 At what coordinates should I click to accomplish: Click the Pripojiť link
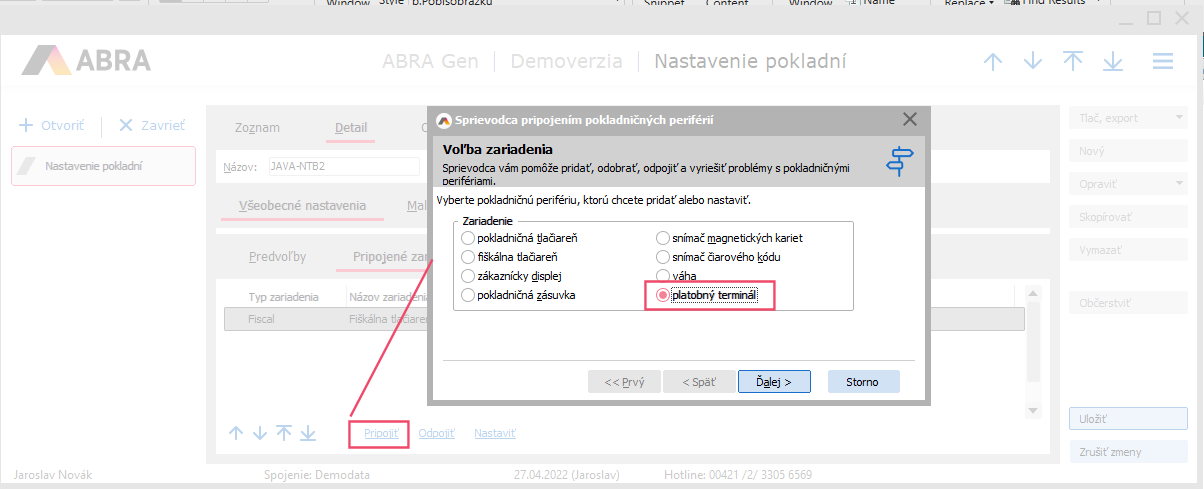click(x=381, y=433)
